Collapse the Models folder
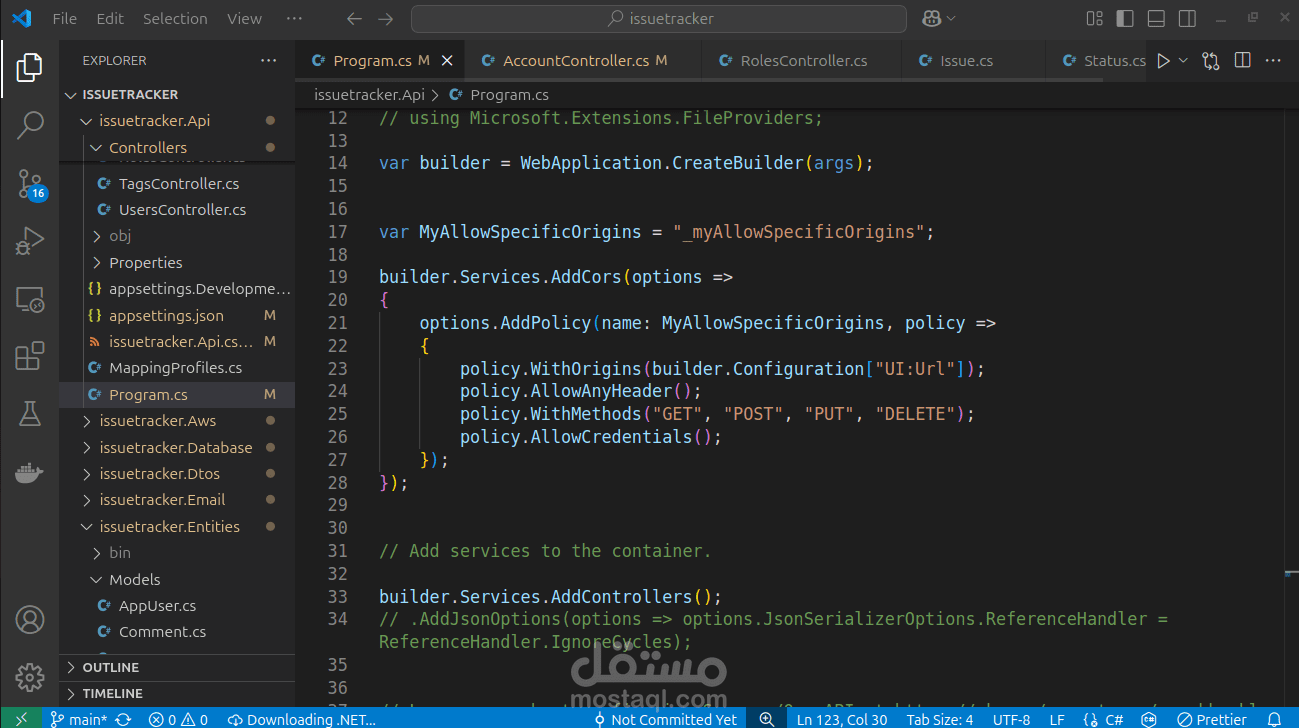This screenshot has height=728, width=1299. coord(177,580)
